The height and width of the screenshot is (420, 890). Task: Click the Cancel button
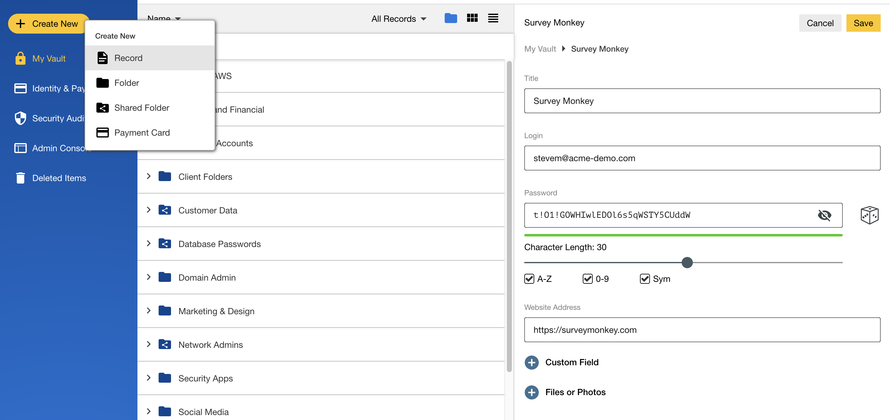(x=820, y=23)
